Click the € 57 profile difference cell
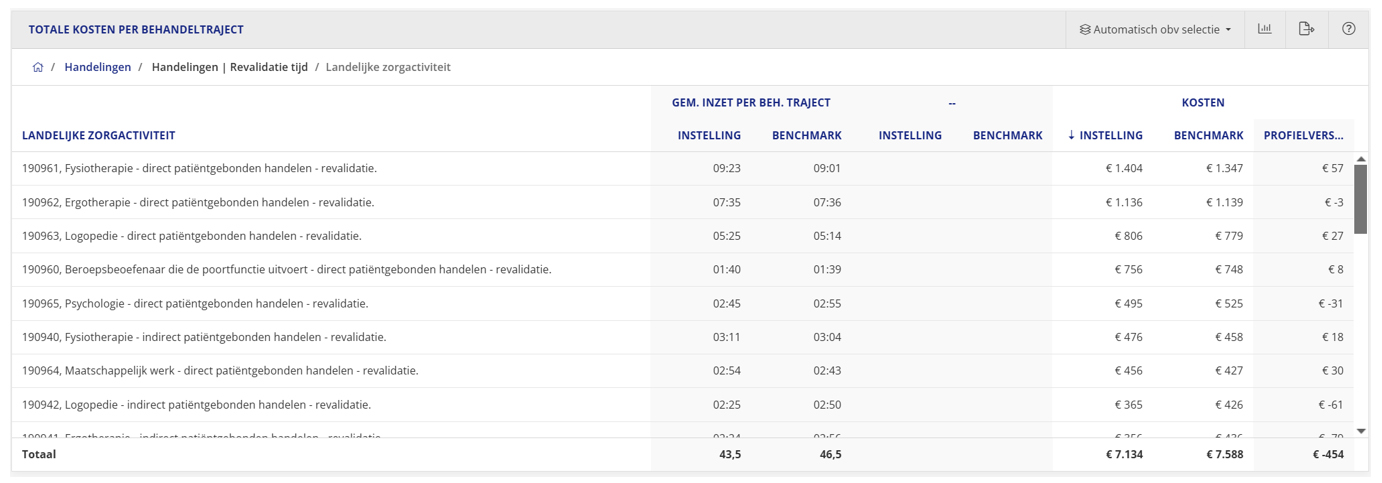 (1332, 168)
